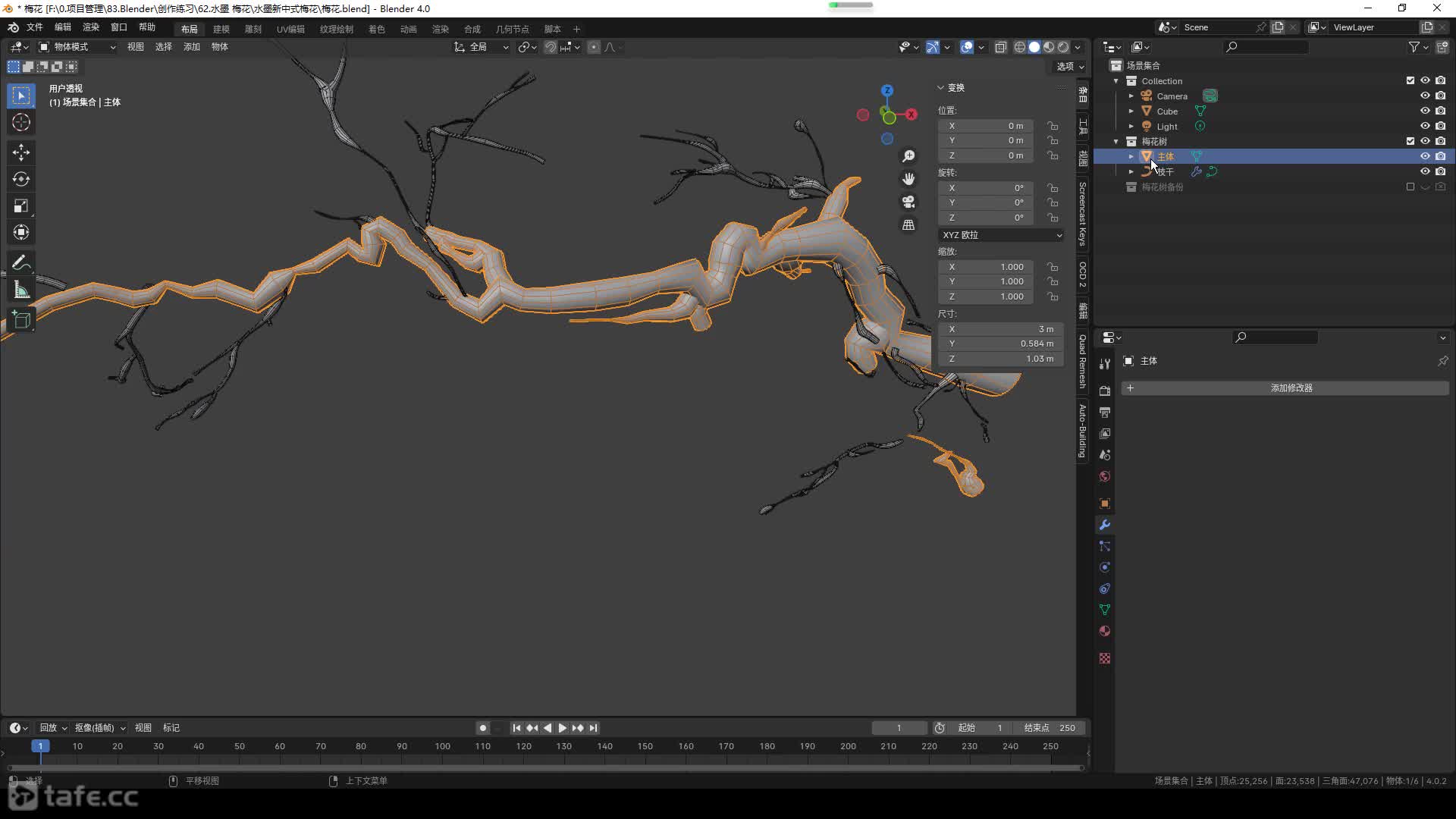Switch orthographic/perspective grid icon

(x=908, y=225)
